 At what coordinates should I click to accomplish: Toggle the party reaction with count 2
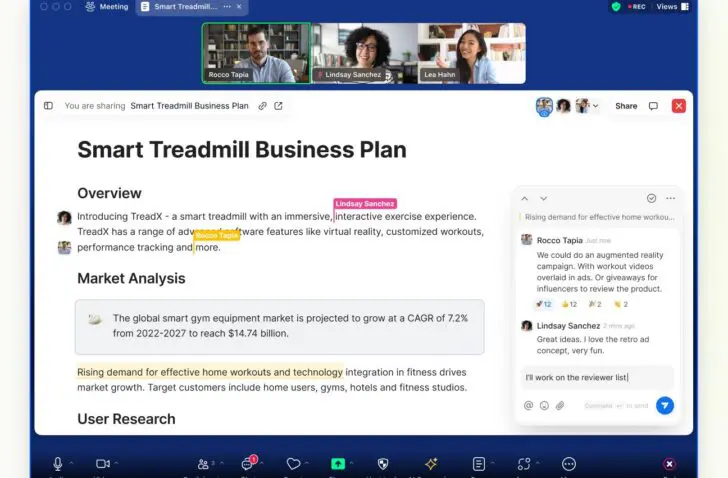click(595, 304)
